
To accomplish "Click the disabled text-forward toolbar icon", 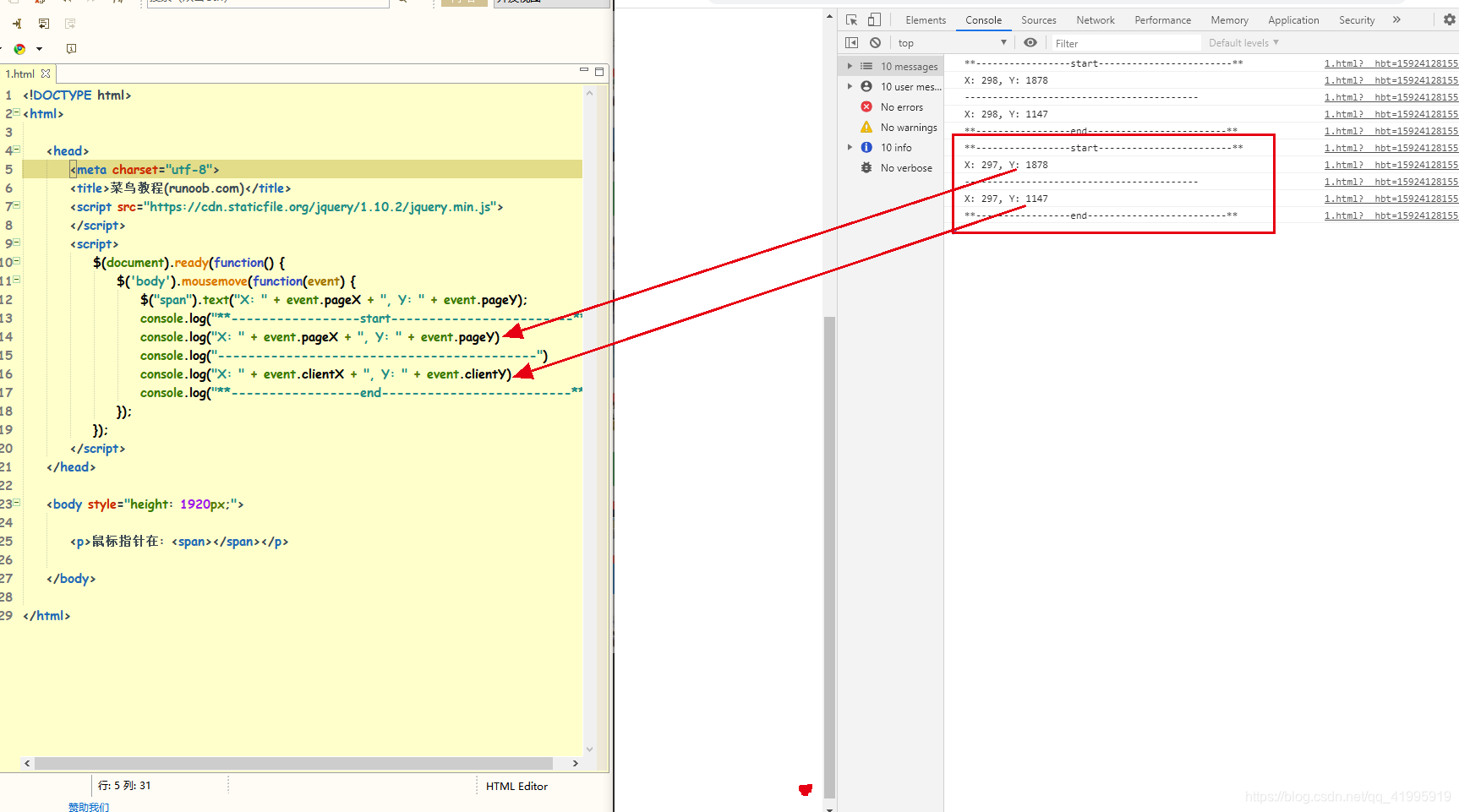I will (x=70, y=24).
